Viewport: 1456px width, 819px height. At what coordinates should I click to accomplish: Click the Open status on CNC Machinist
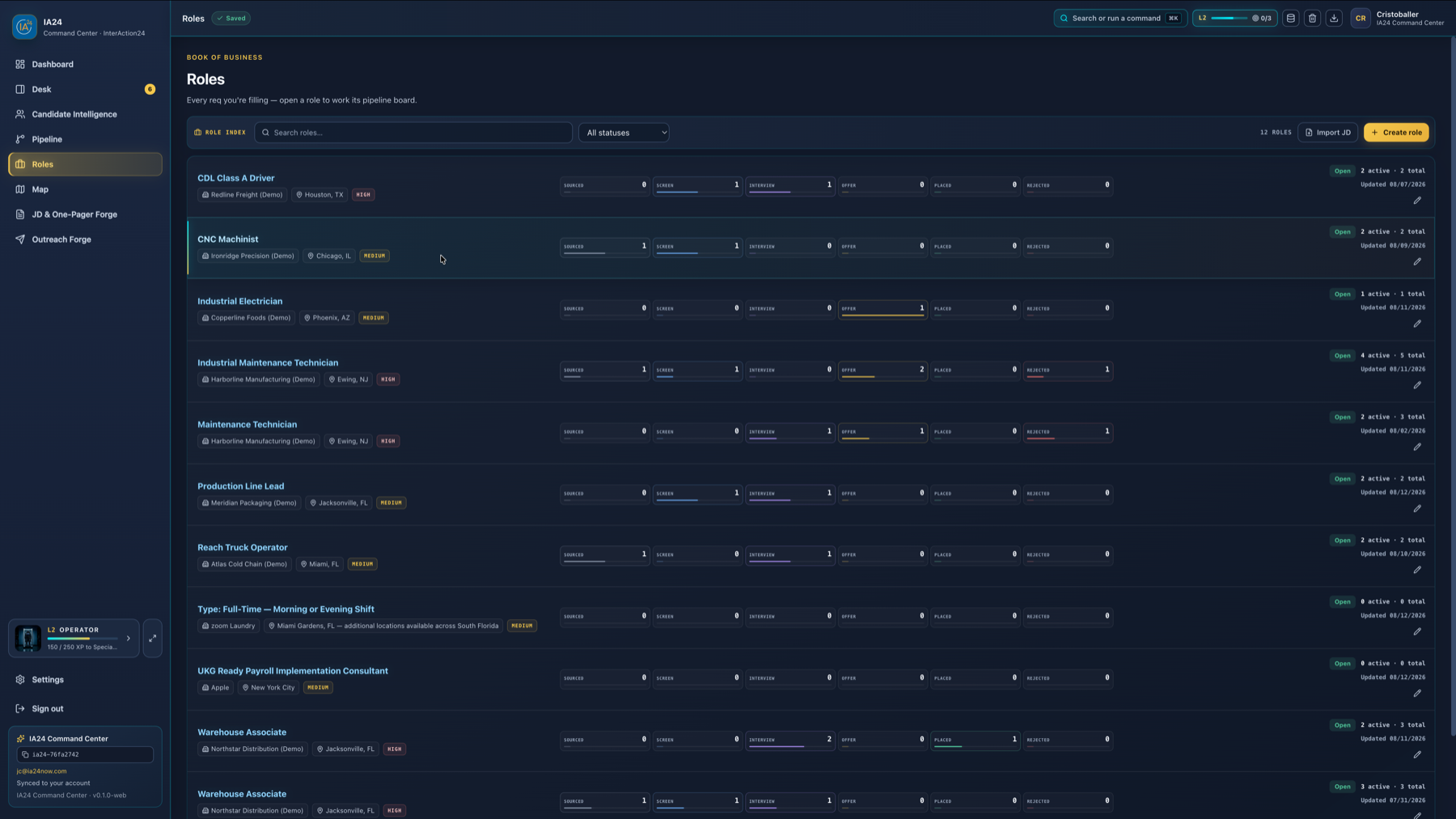pyautogui.click(x=1342, y=232)
